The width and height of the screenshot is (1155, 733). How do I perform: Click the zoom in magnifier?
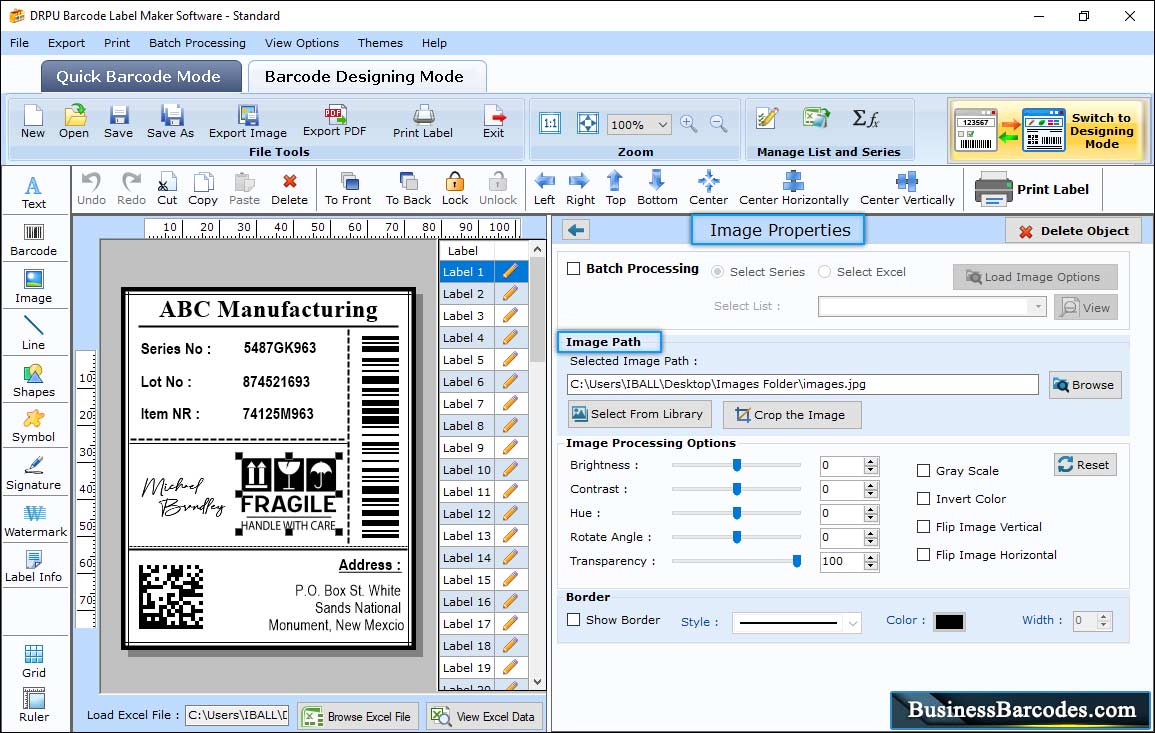(689, 123)
